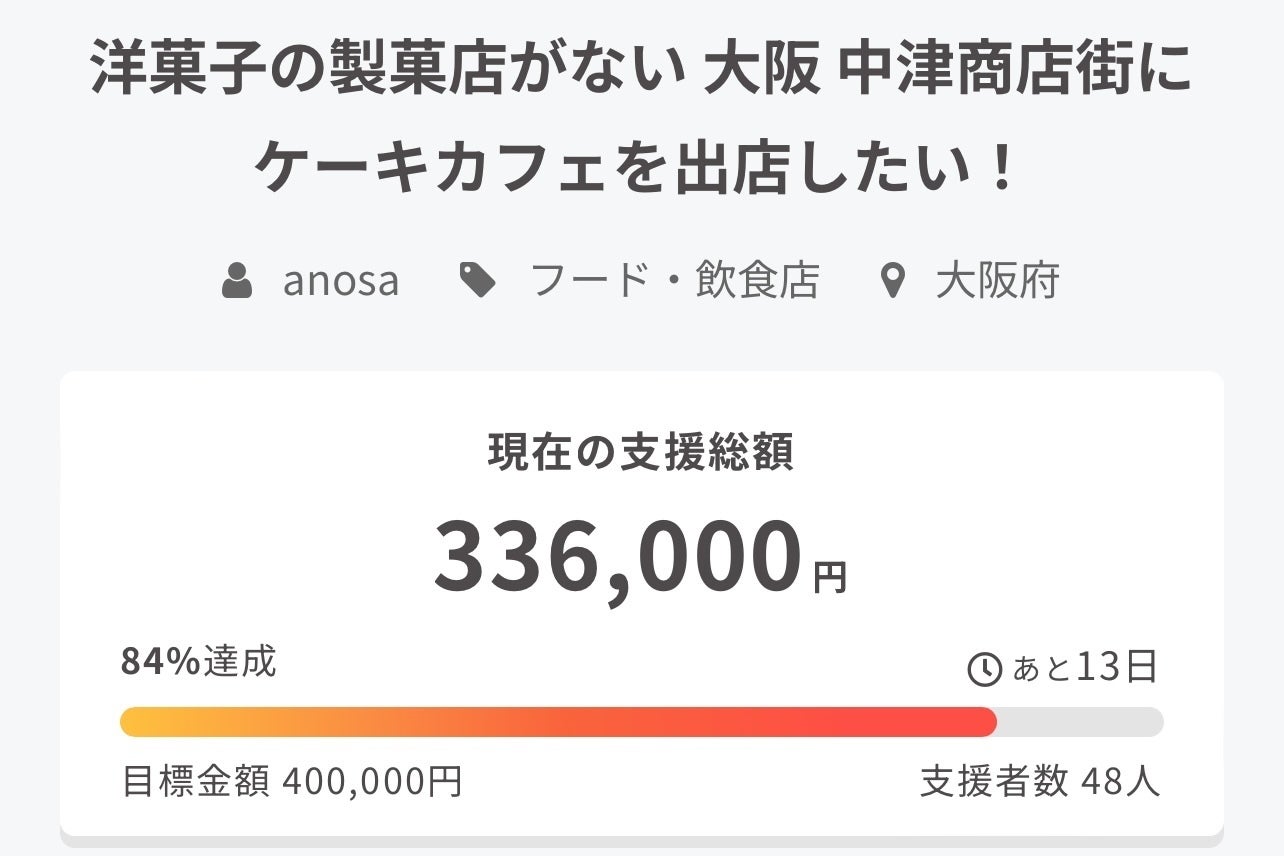This screenshot has width=1284, height=856.
Task: Click the あと13日 remaining days text
Action: click(x=1086, y=667)
